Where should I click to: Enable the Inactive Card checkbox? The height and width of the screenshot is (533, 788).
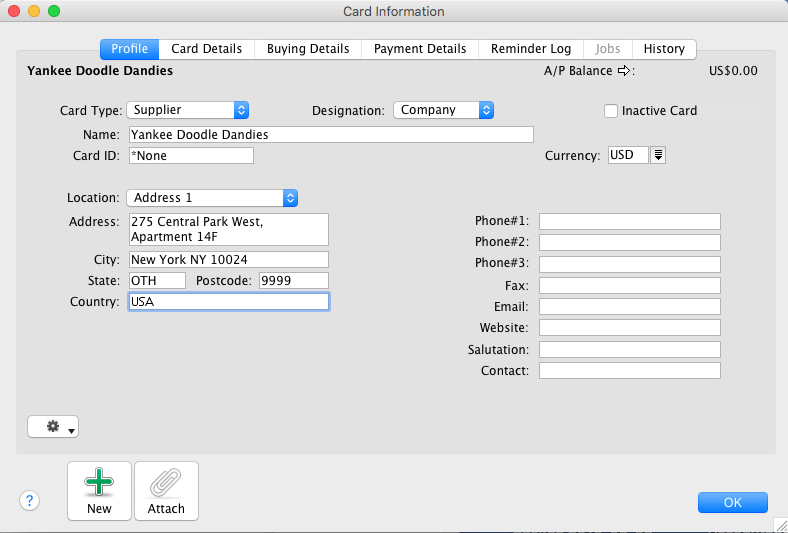point(611,111)
